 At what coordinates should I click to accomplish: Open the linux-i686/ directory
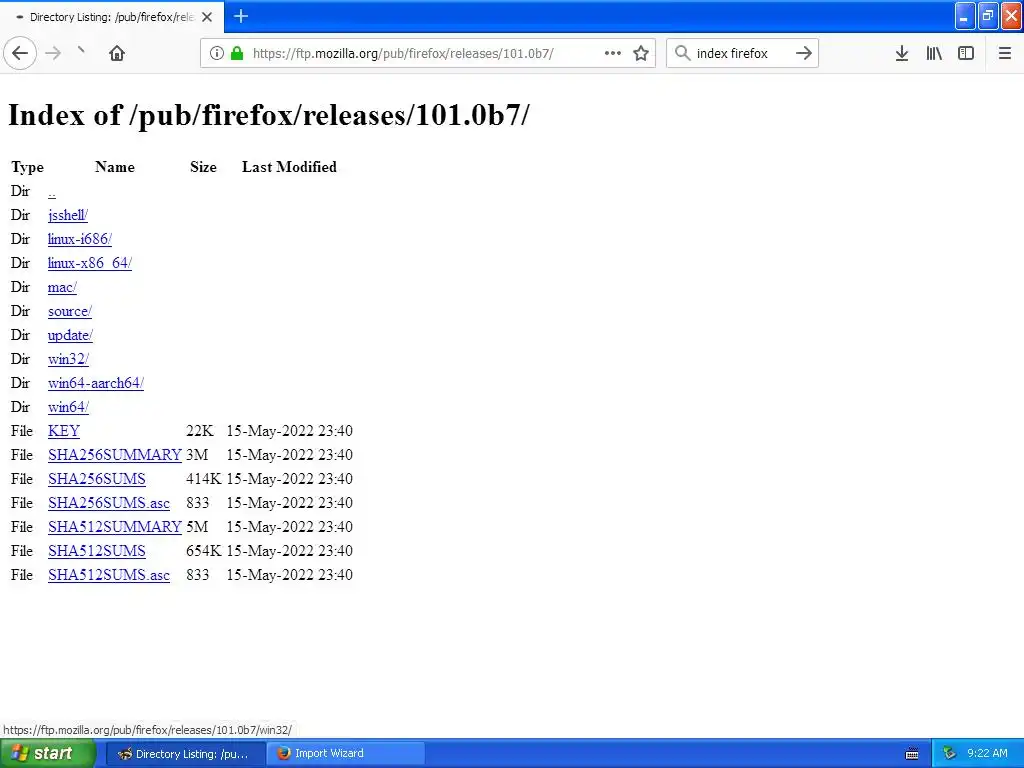coord(80,239)
